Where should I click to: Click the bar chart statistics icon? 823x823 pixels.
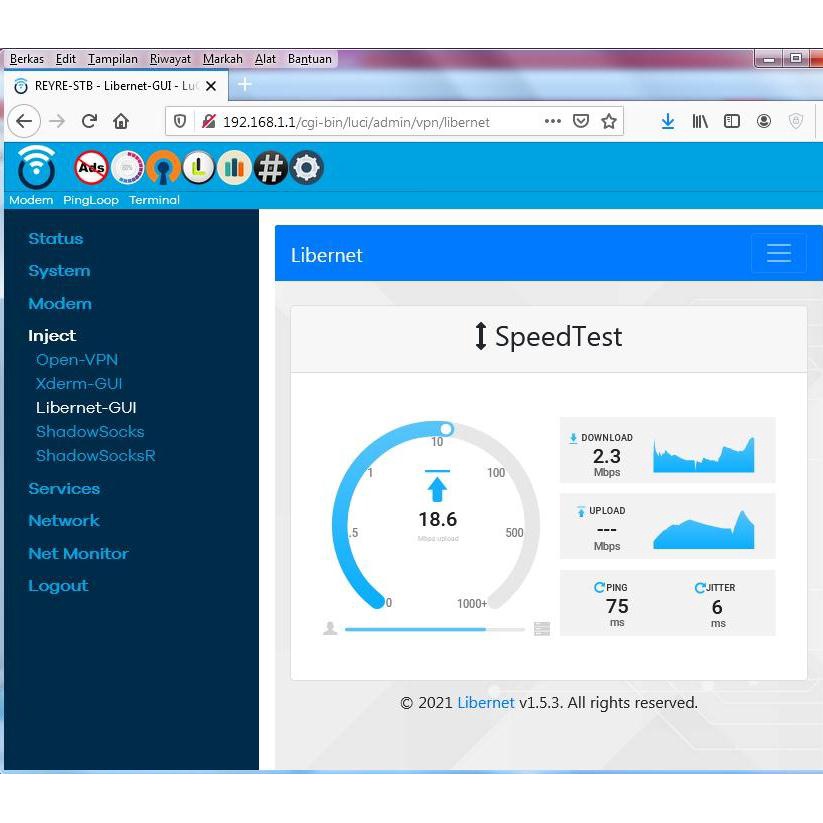pos(234,168)
